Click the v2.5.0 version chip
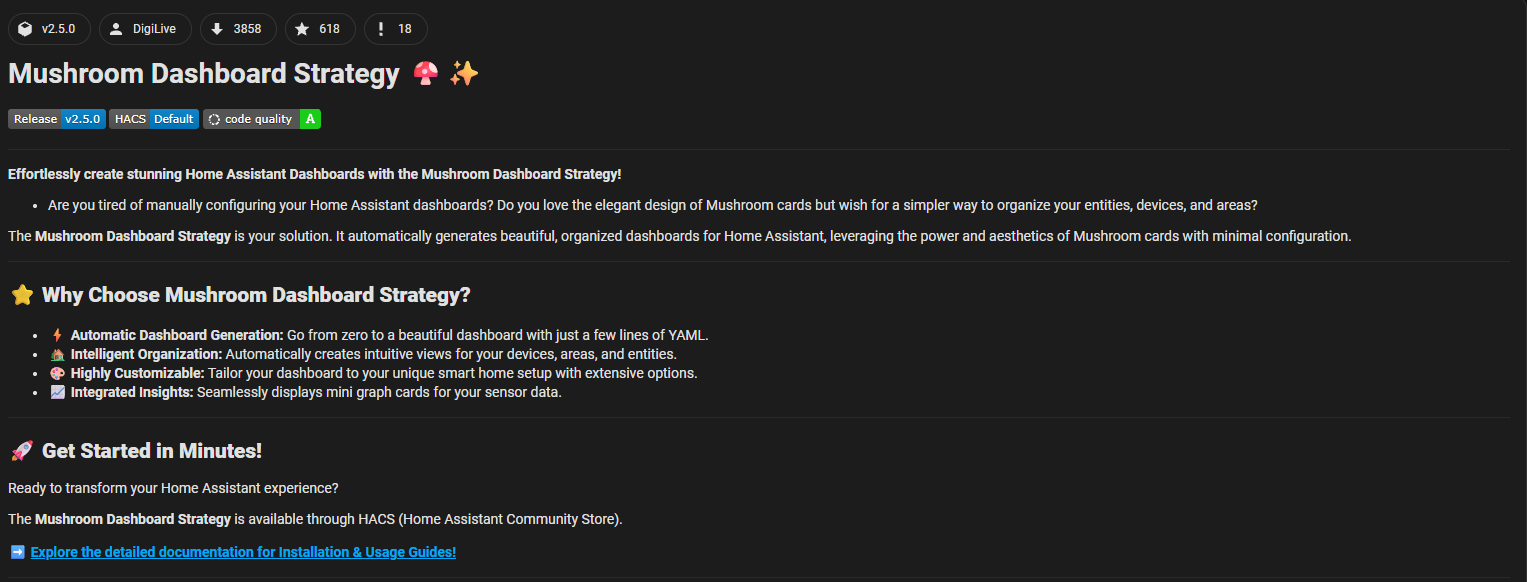The image size is (1527, 582). [49, 29]
